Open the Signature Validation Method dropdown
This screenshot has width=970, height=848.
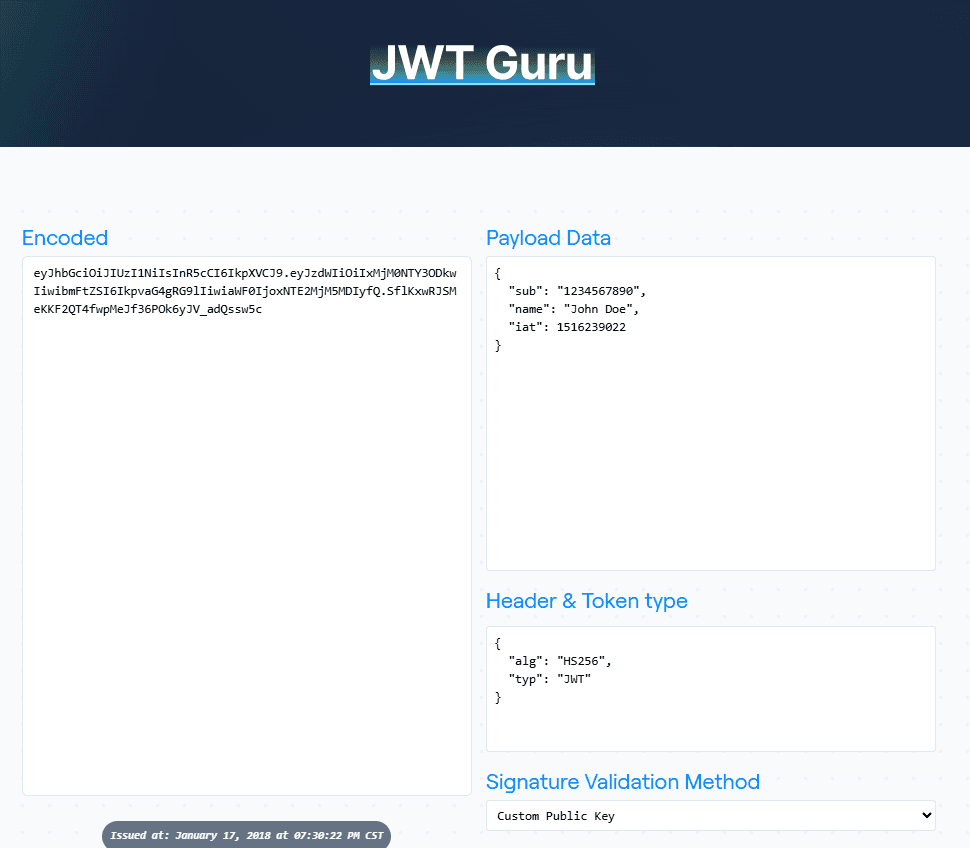click(710, 815)
